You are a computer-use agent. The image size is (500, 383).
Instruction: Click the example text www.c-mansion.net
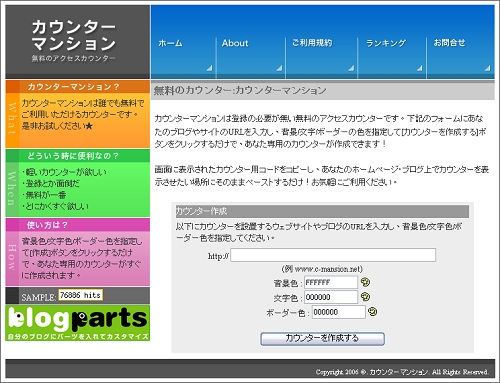click(x=327, y=269)
